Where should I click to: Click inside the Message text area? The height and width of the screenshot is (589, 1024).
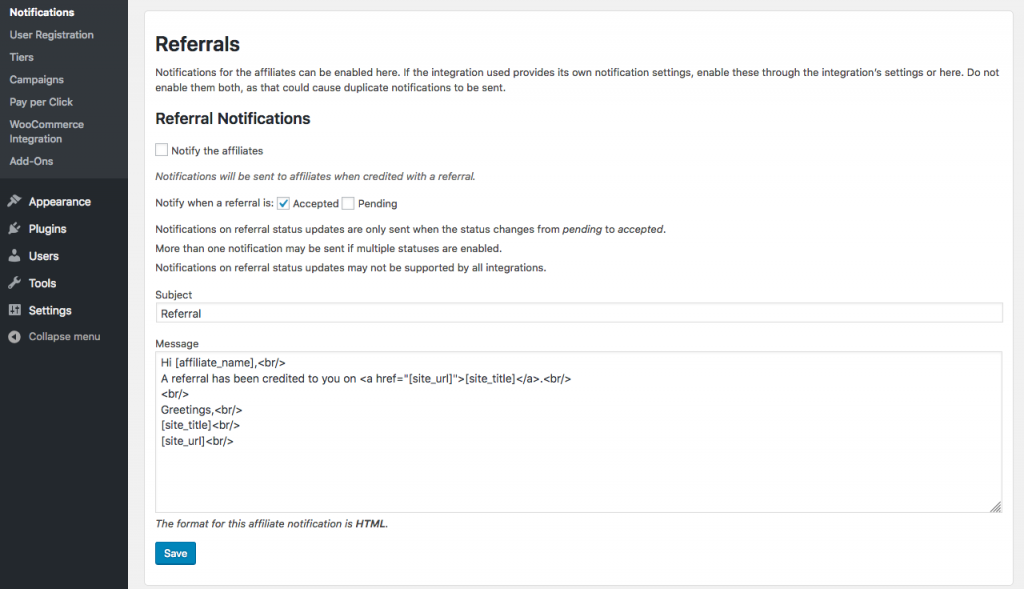tap(579, 432)
